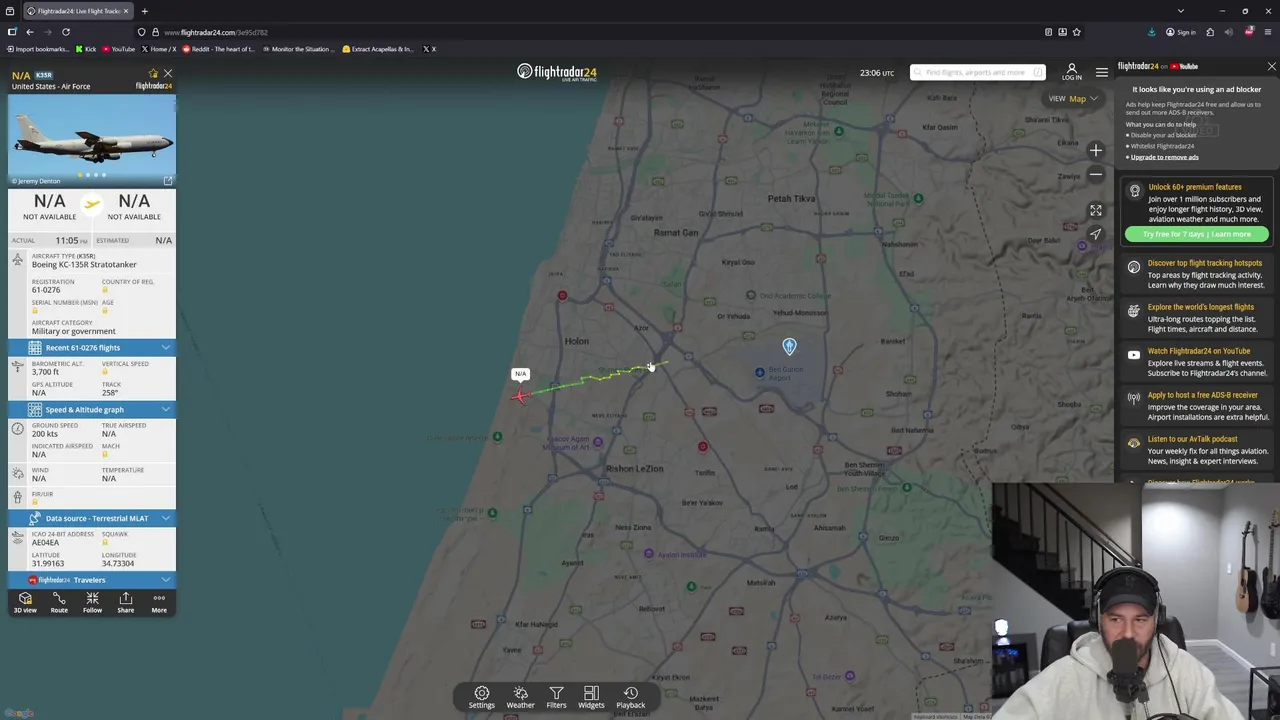Reload the browser page
This screenshot has height=720, width=1280.
pyautogui.click(x=66, y=32)
